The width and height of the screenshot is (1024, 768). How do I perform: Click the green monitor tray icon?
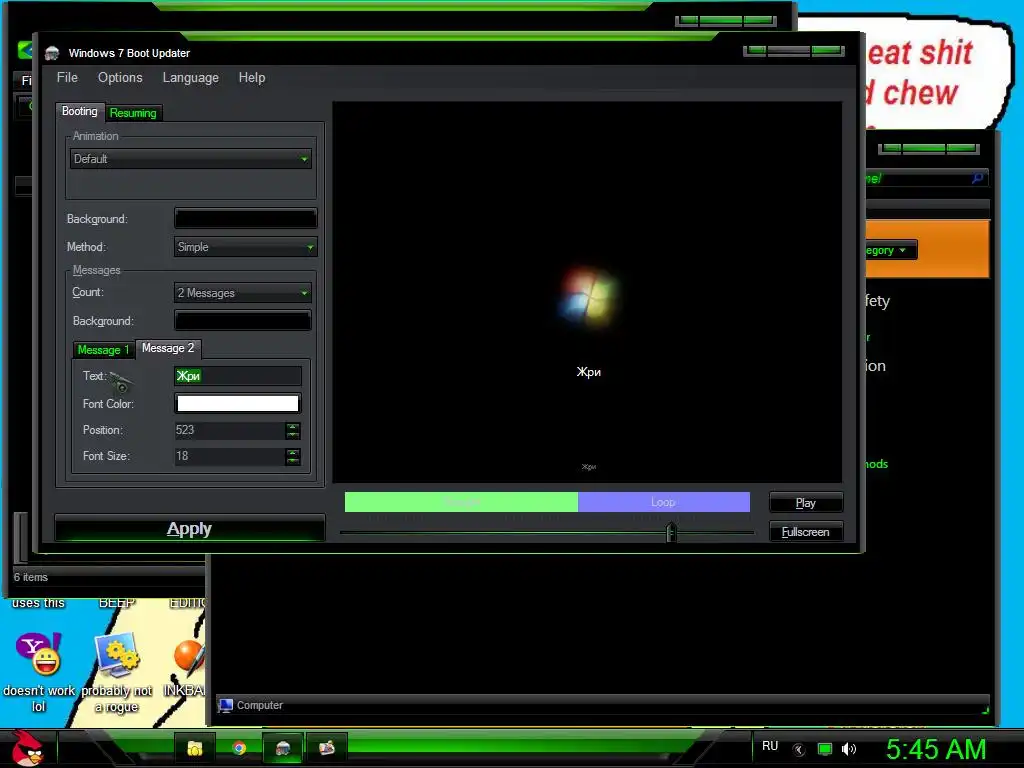825,749
